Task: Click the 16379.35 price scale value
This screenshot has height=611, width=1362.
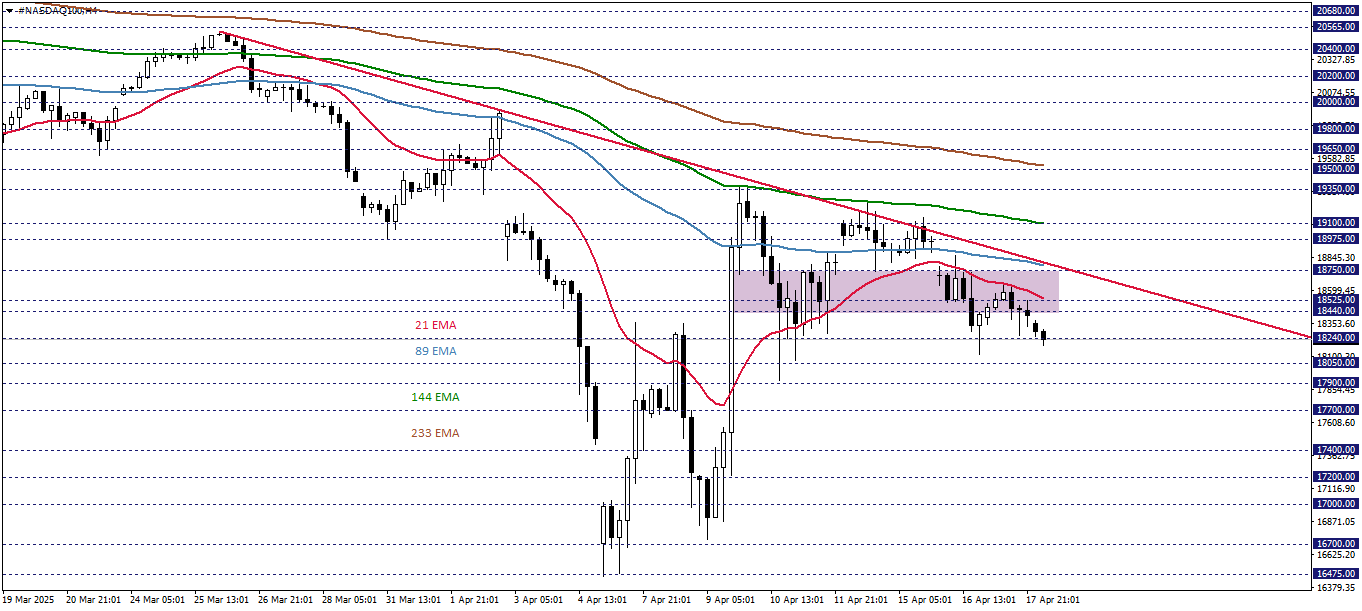Action: [1336, 588]
